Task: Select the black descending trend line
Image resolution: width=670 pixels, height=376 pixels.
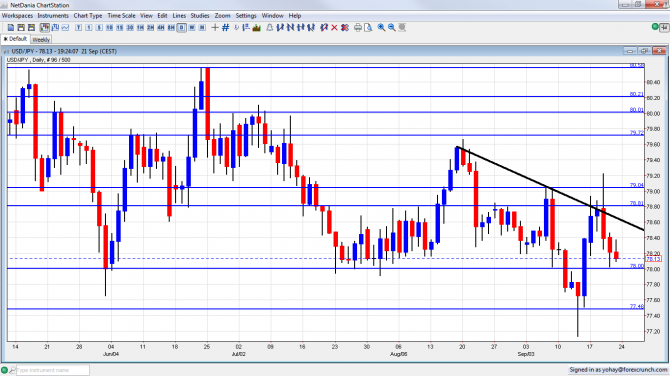Action: click(550, 188)
